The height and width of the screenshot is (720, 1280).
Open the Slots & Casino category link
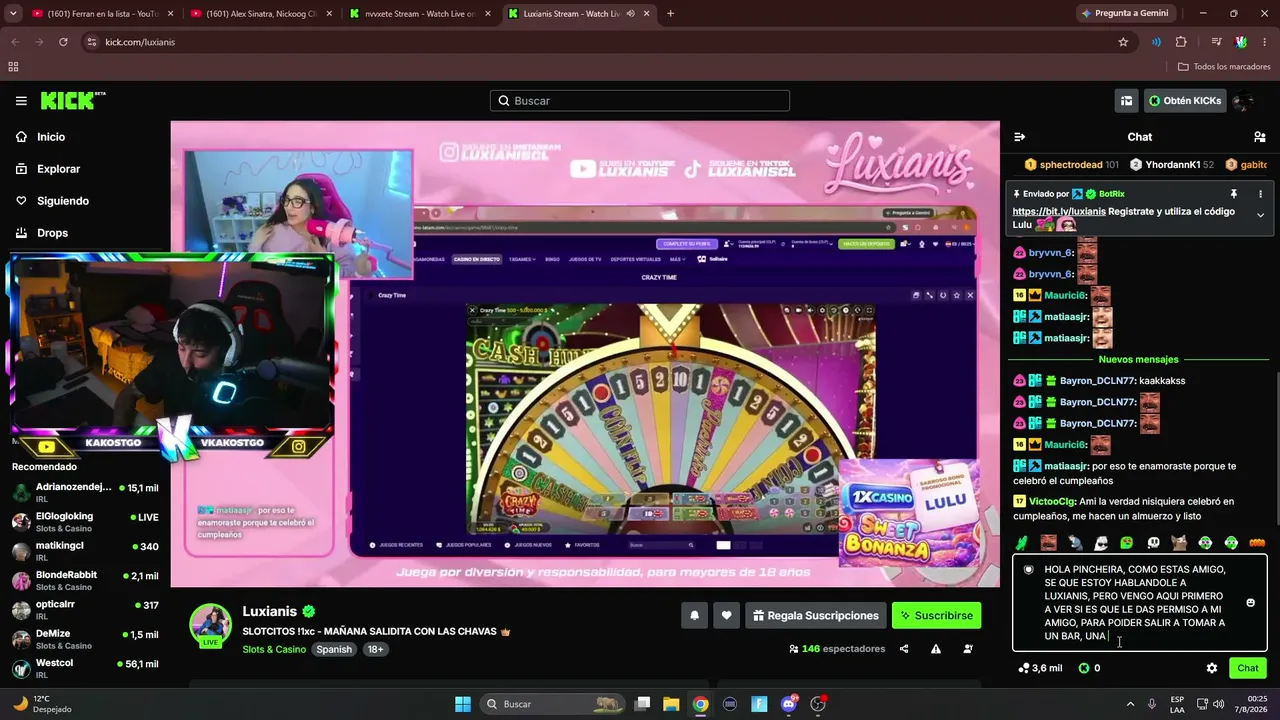[x=274, y=649]
